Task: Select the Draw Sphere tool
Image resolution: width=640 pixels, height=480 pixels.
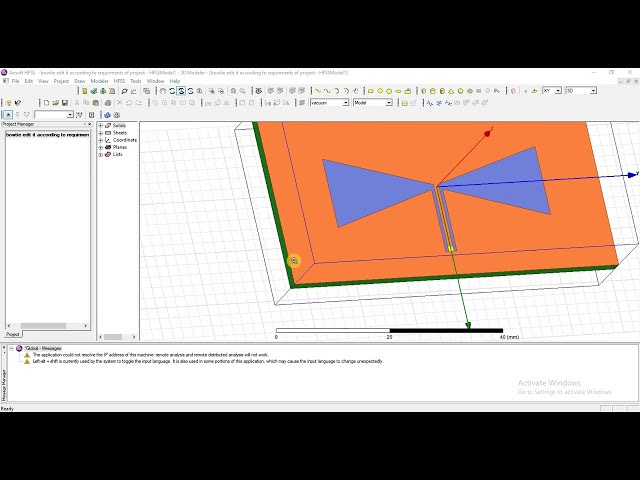Action: pos(460,91)
